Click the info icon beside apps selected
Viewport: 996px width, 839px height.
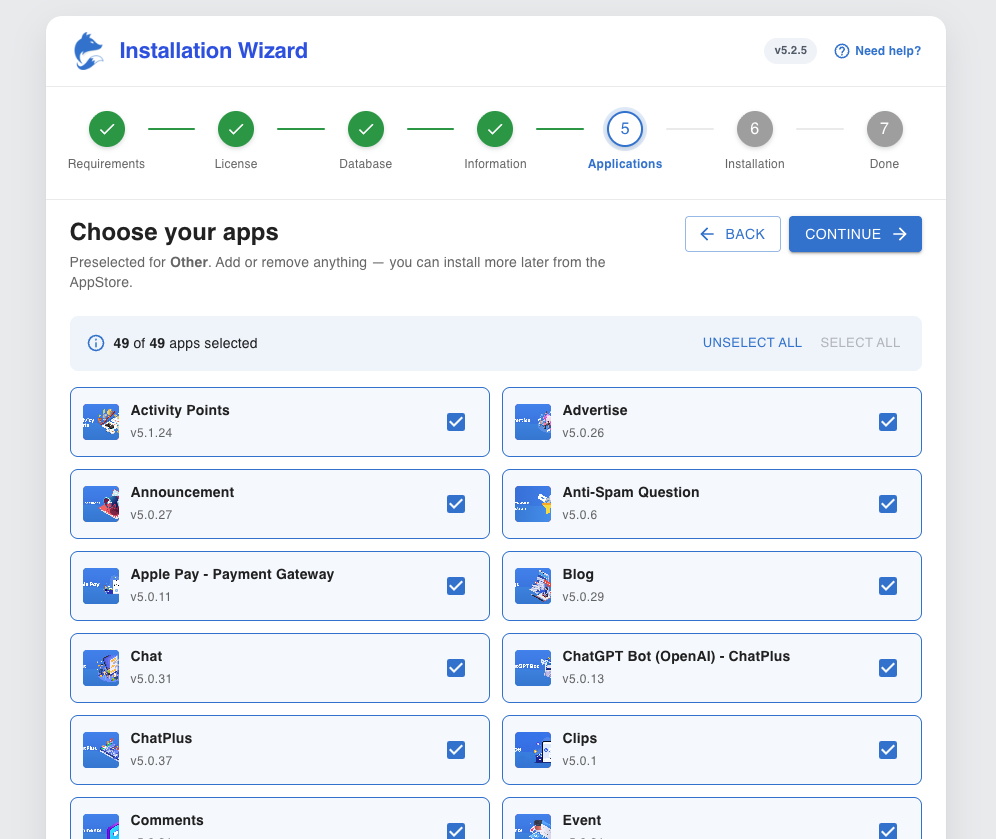pyautogui.click(x=95, y=343)
